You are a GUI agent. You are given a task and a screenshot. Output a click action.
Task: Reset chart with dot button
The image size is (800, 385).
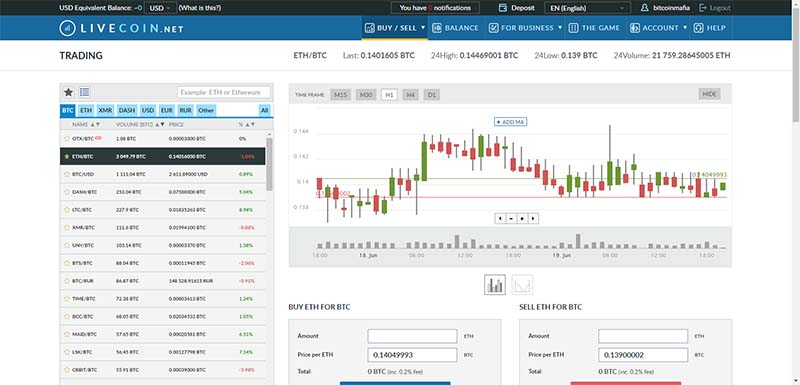[522, 218]
